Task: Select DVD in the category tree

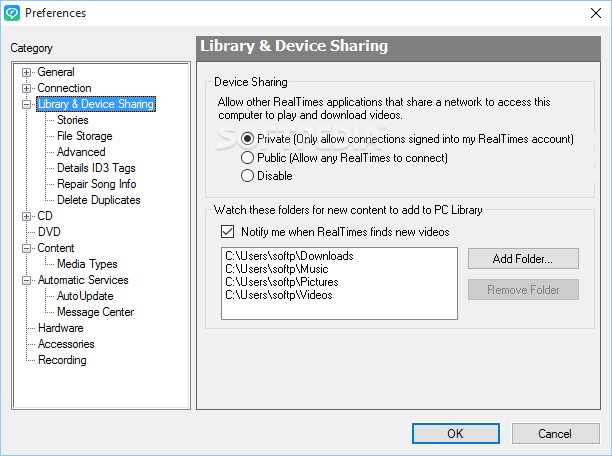Action: coord(49,232)
